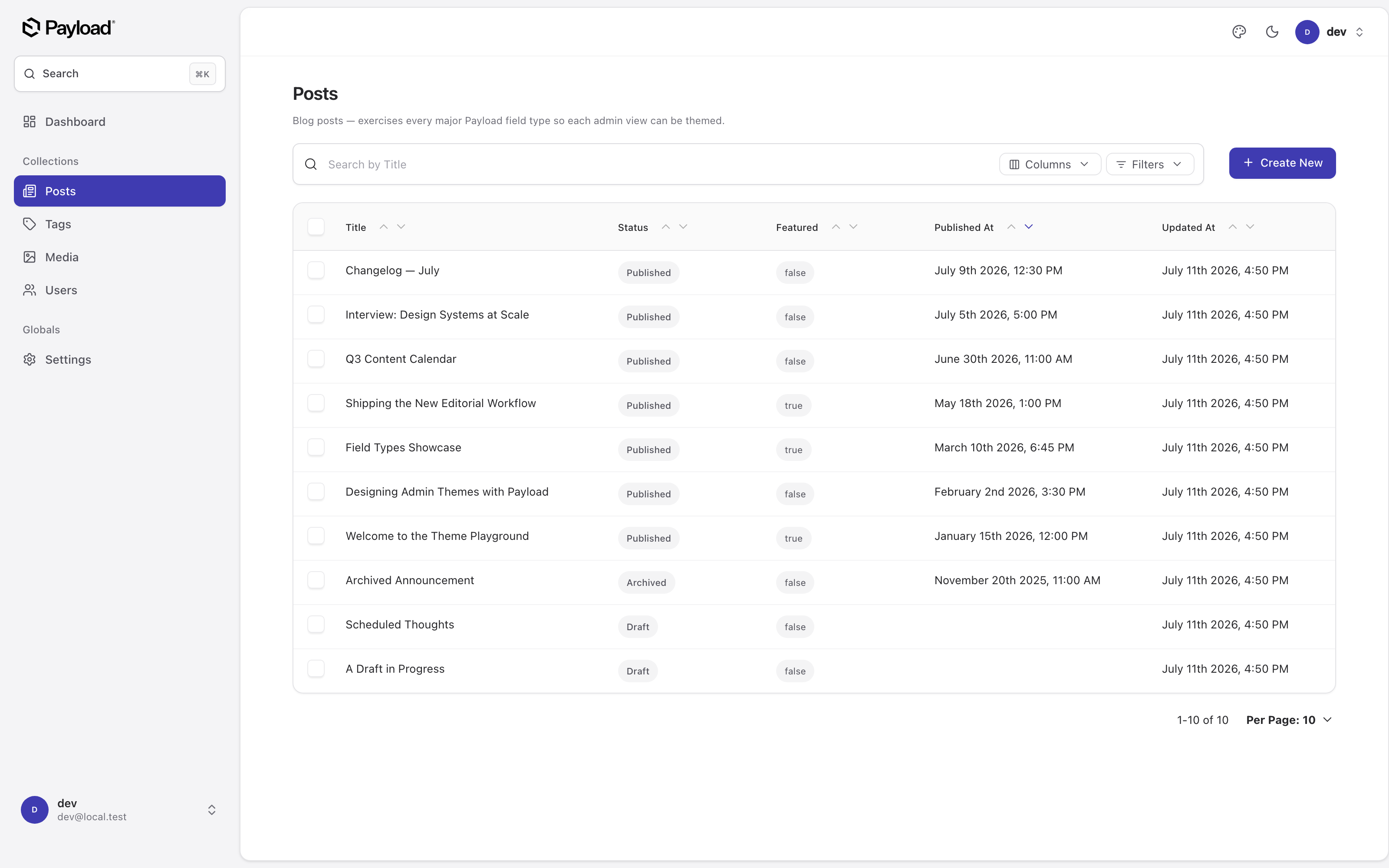1389x868 pixels.
Task: Toggle the select-all checkbox in header
Action: tap(316, 227)
